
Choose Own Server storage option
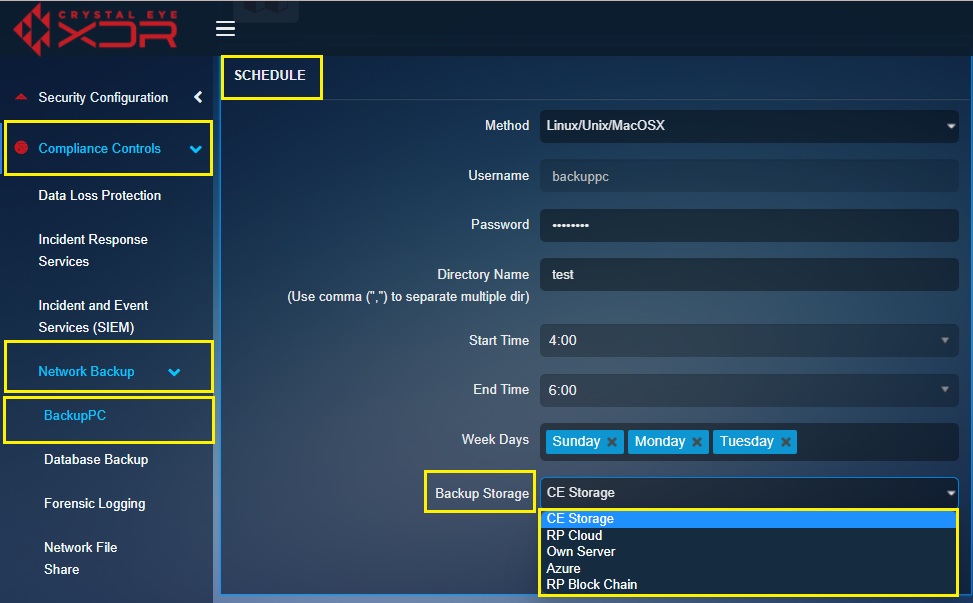pyautogui.click(x=748, y=552)
